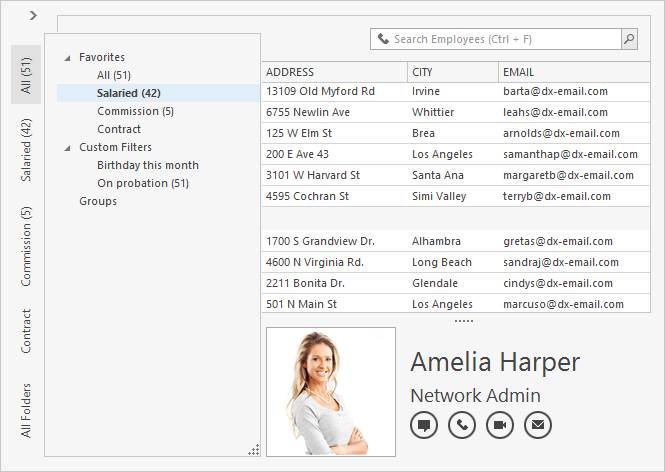Open the All (51) vertical tab

tap(26, 75)
